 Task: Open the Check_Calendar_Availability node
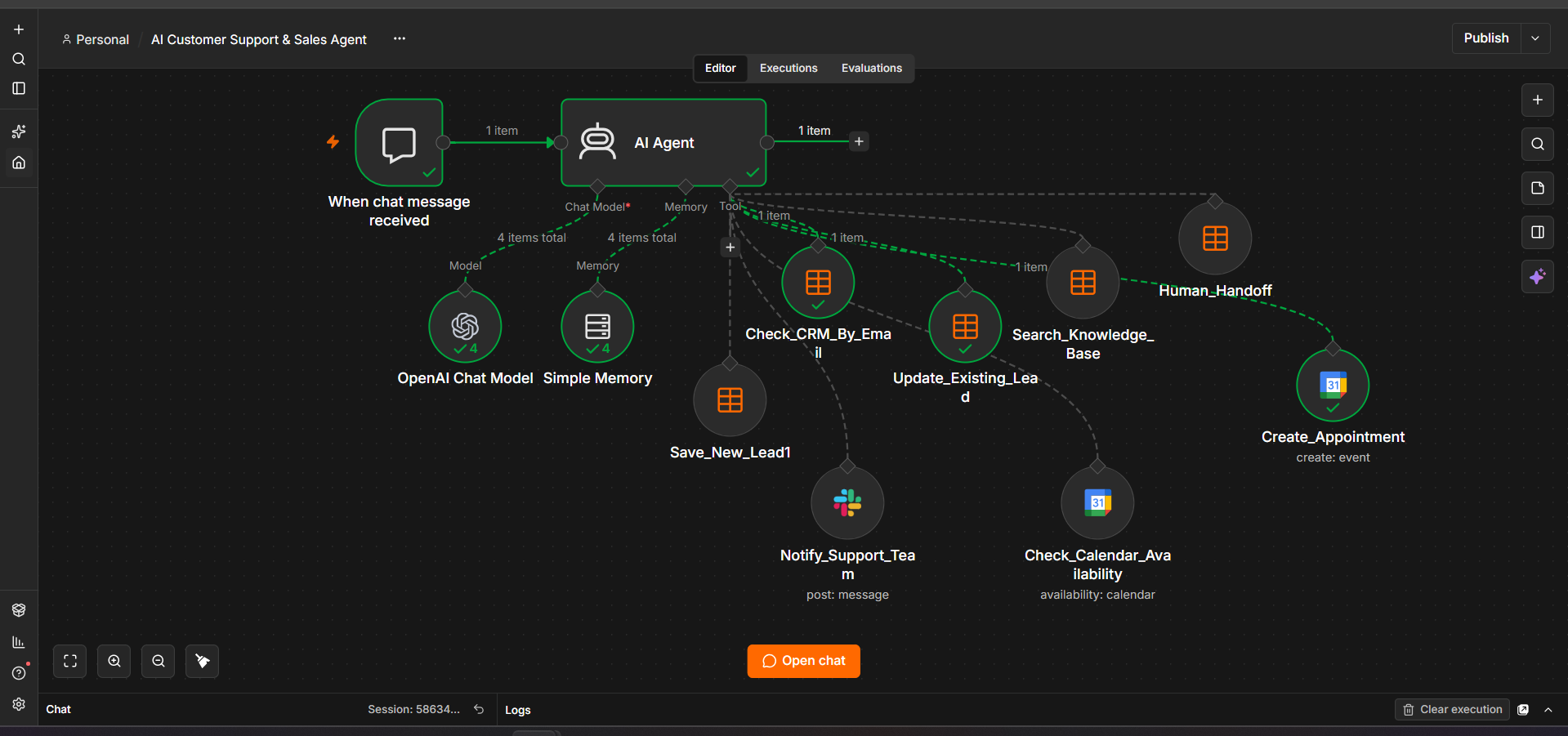pyautogui.click(x=1097, y=503)
